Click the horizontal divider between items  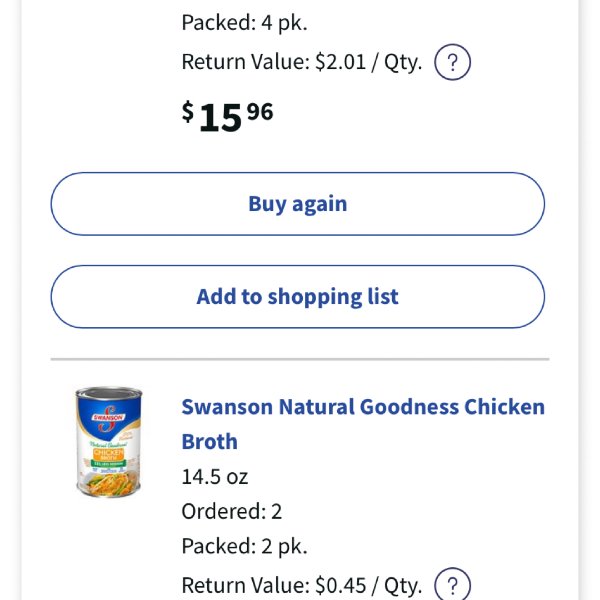[300, 359]
